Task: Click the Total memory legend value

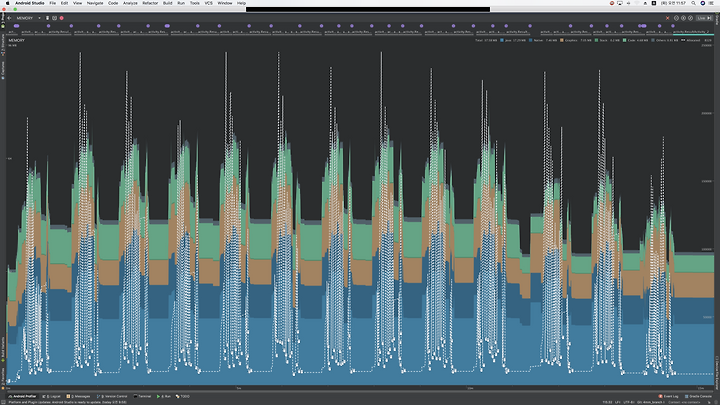Action: tap(486, 40)
